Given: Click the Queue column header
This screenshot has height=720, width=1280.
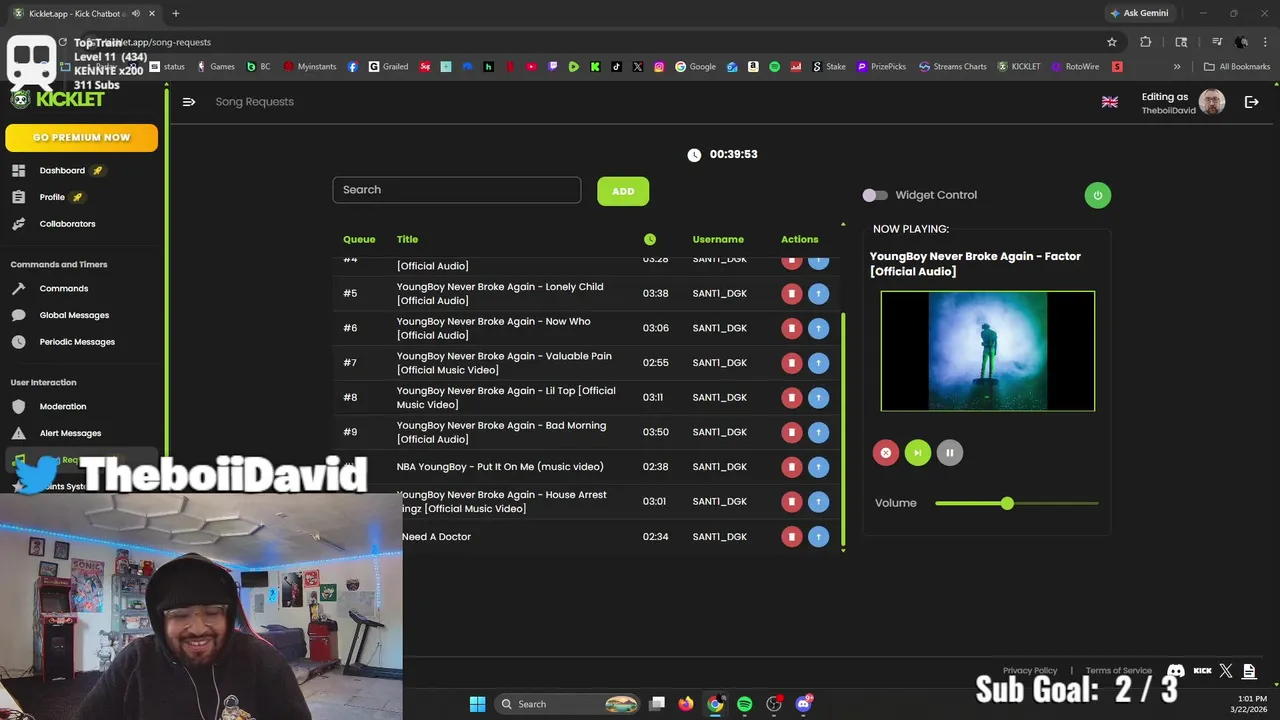Looking at the screenshot, I should tap(359, 239).
